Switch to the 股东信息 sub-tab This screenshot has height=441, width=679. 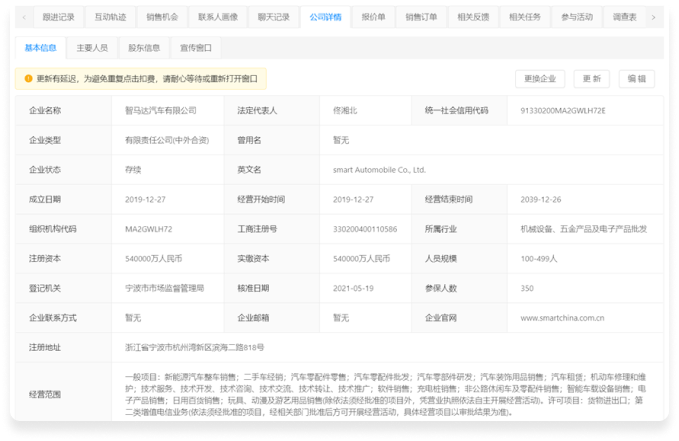coord(146,47)
